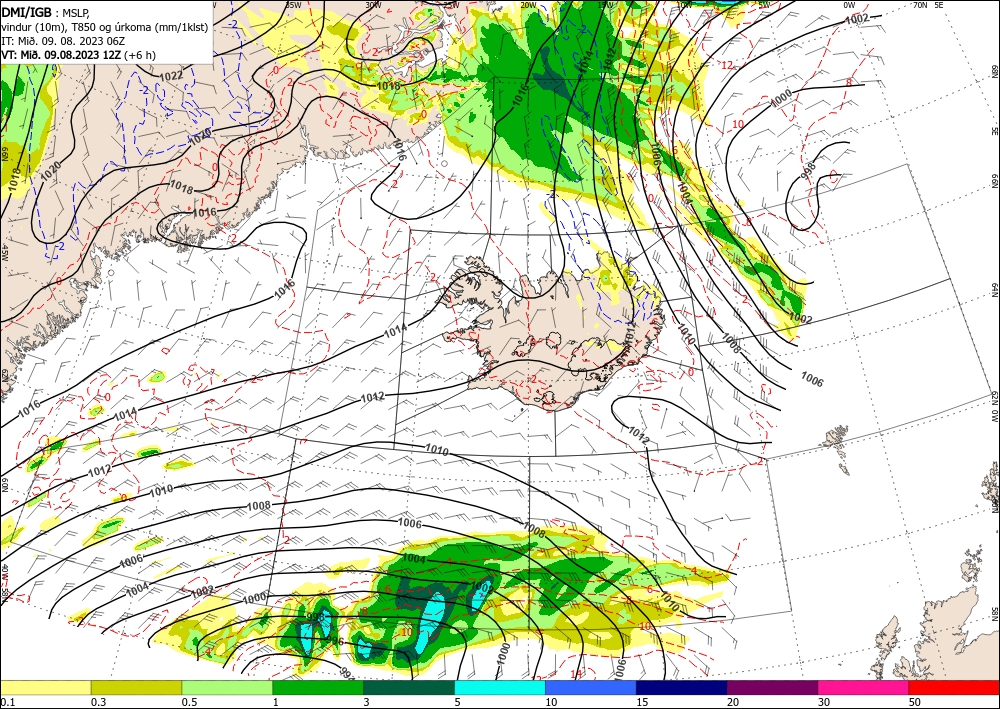
Task: Click the cyan 5–10 legend swatch
Action: click(500, 687)
